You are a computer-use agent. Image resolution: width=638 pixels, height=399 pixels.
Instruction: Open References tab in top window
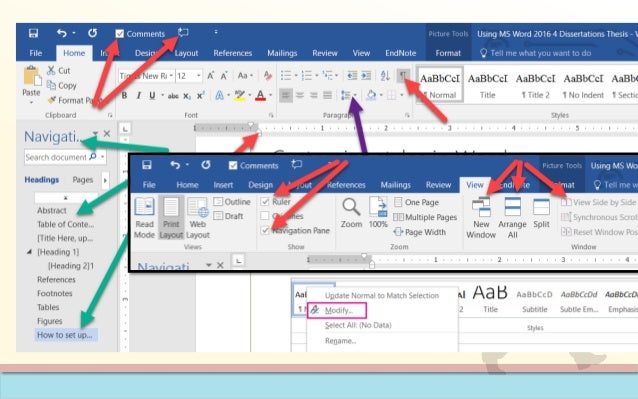click(x=233, y=53)
